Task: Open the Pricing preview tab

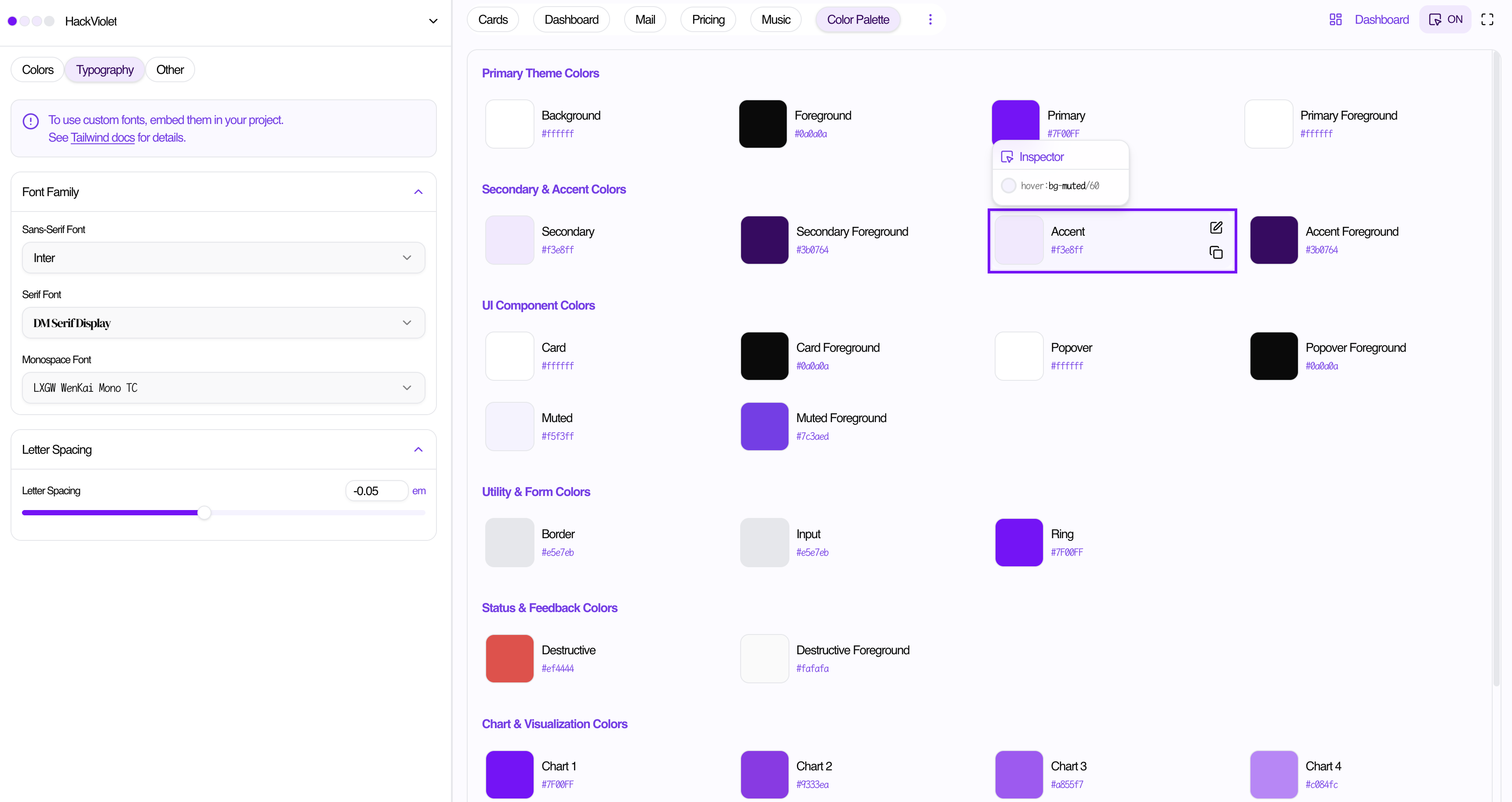Action: coord(708,19)
